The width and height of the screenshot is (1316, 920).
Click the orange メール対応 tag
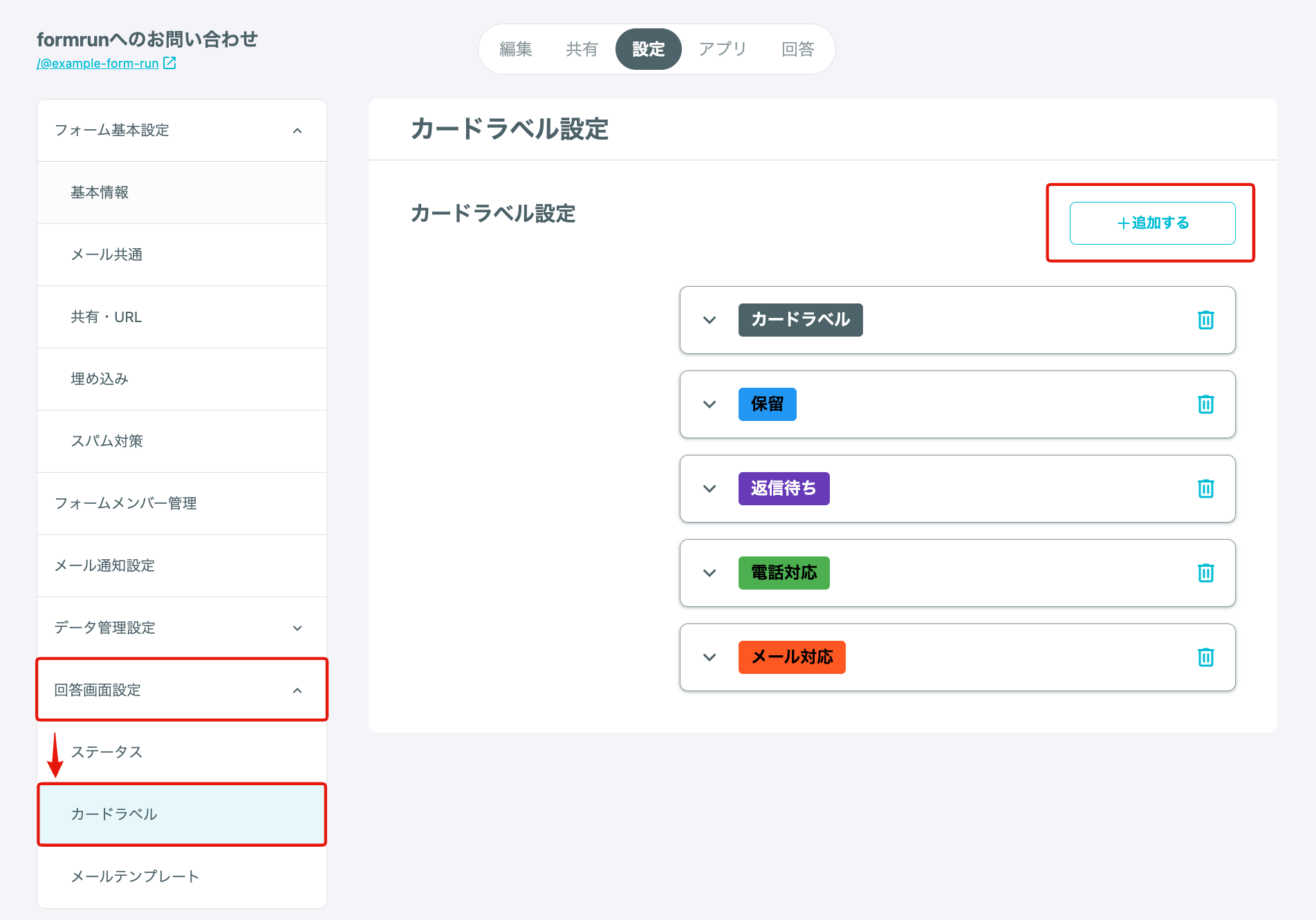point(792,657)
